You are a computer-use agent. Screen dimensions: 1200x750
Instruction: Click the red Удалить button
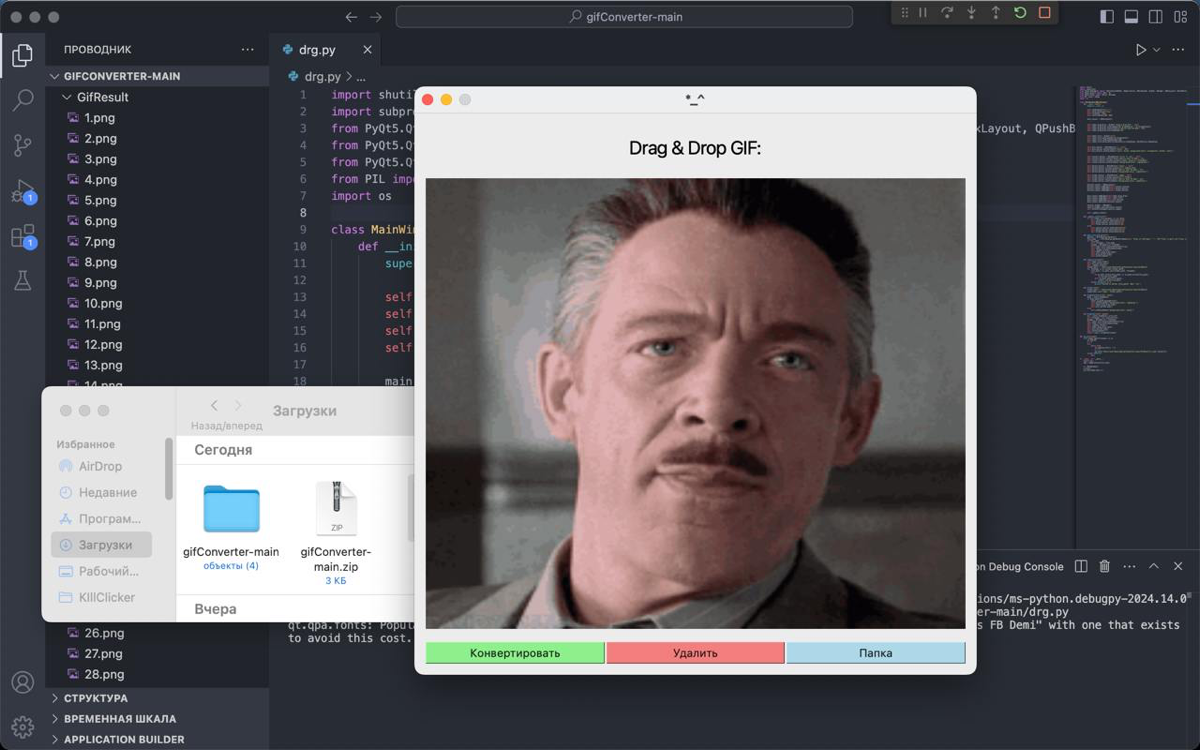coord(695,652)
